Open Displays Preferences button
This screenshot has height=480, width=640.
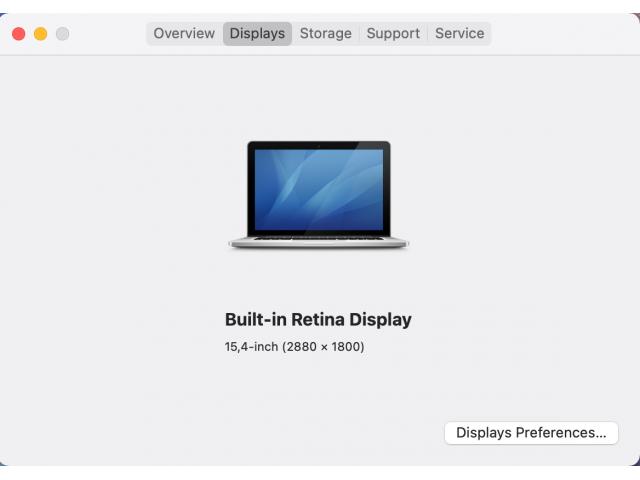(x=531, y=433)
